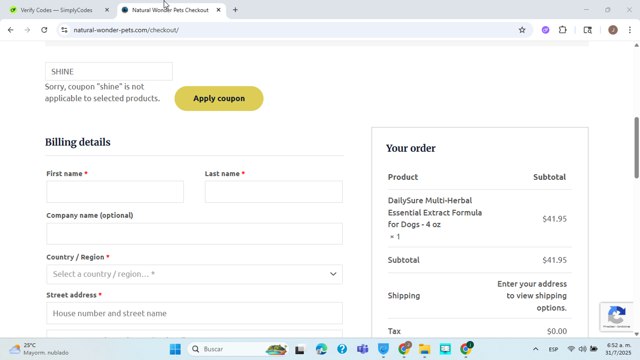Launch Microsoft Edge from the taskbar
The image size is (640, 360).
[321, 349]
